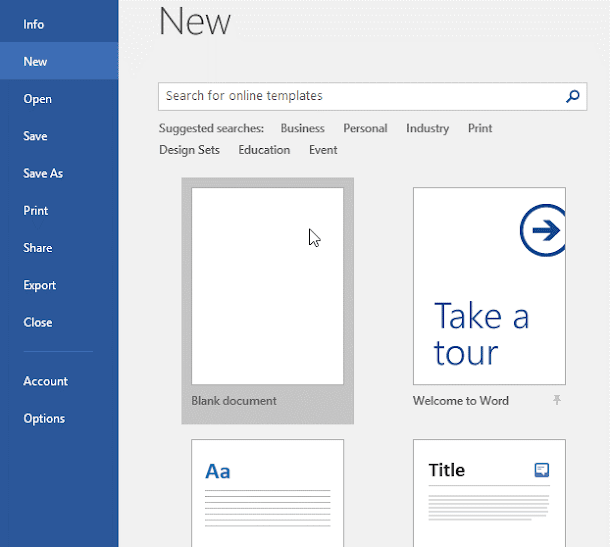Image resolution: width=610 pixels, height=547 pixels.
Task: Select New in the sidebar
Action: tap(59, 61)
